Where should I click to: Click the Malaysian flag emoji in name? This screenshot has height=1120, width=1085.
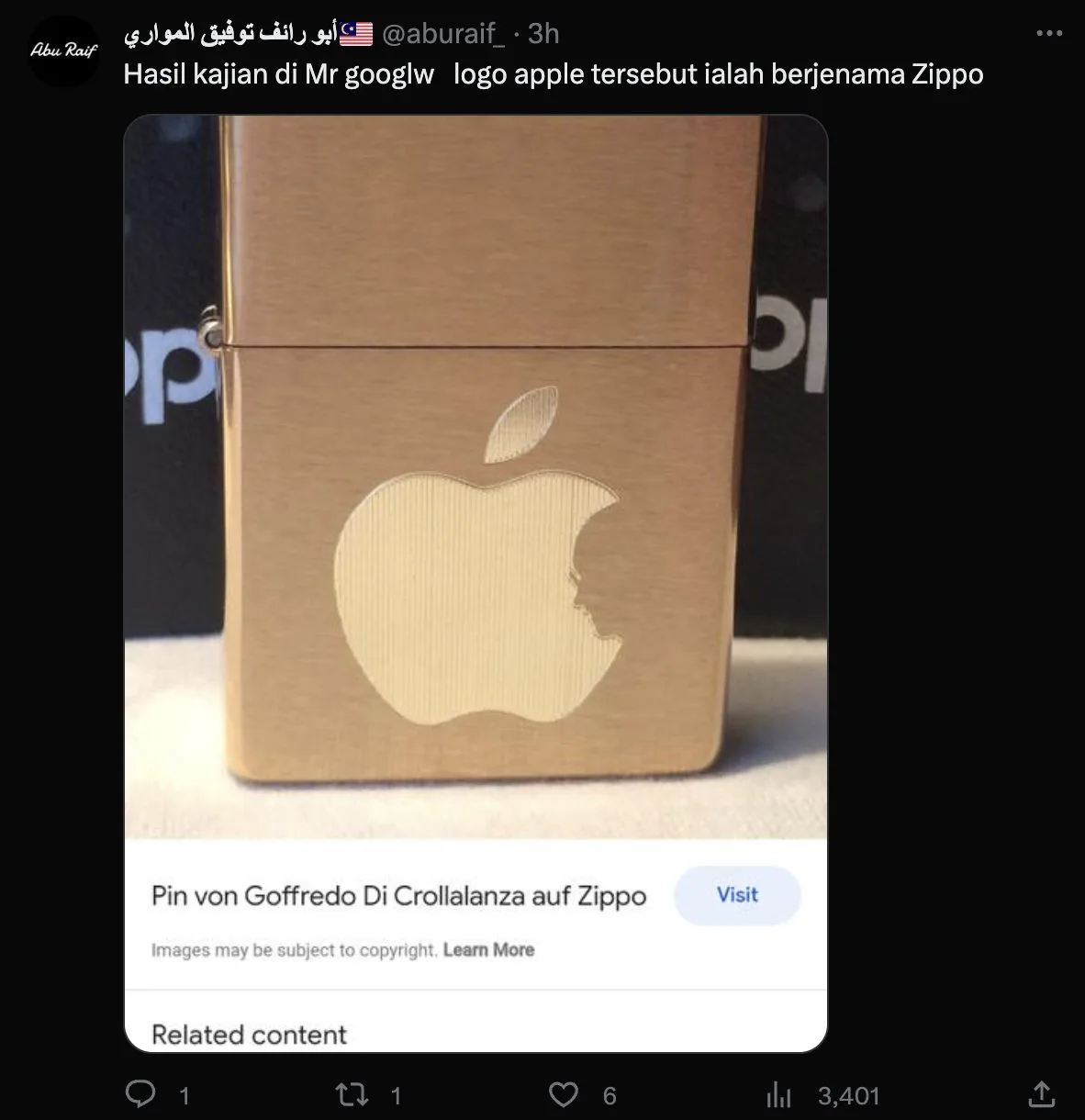tap(356, 35)
